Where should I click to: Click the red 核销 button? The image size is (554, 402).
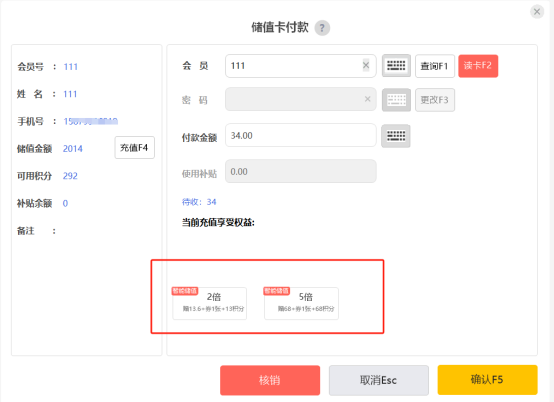270,380
